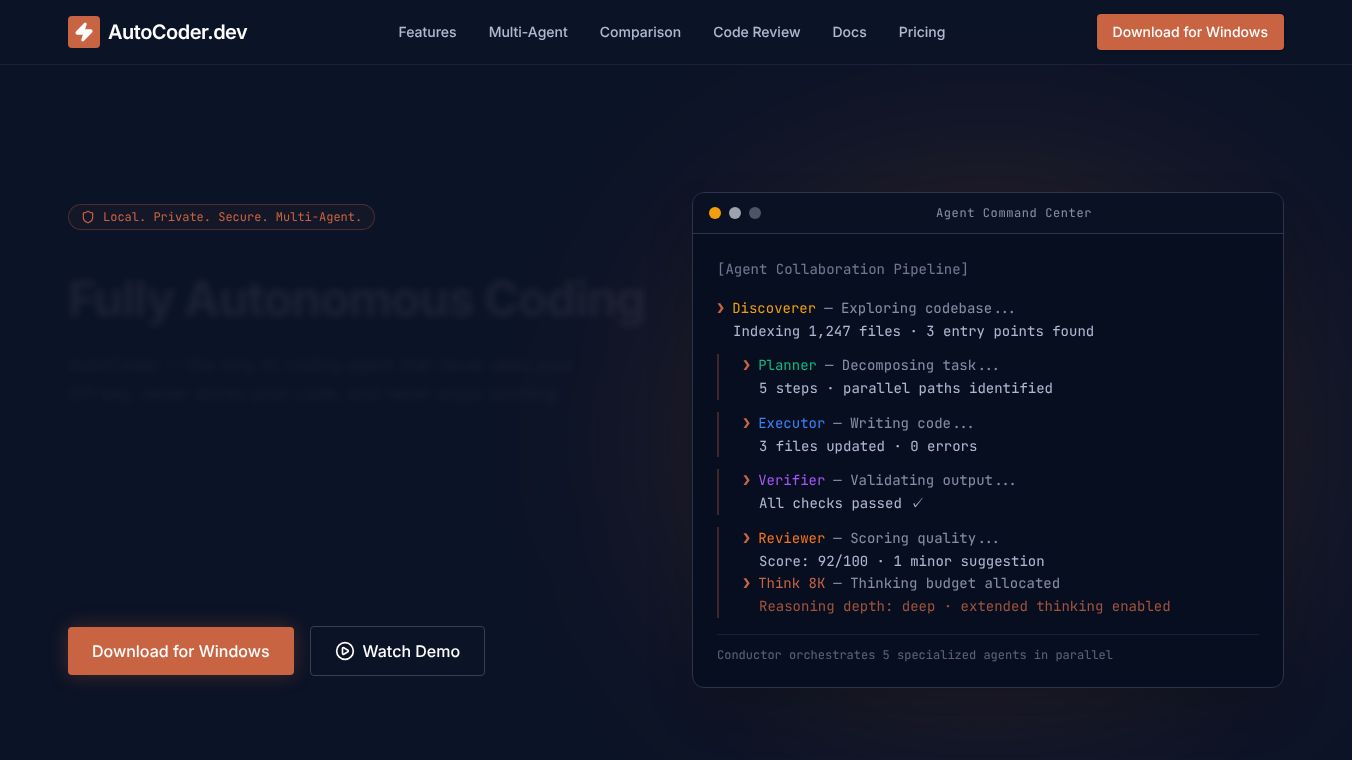1352x760 pixels.
Task: Click the green Planner agent name
Action: point(787,365)
